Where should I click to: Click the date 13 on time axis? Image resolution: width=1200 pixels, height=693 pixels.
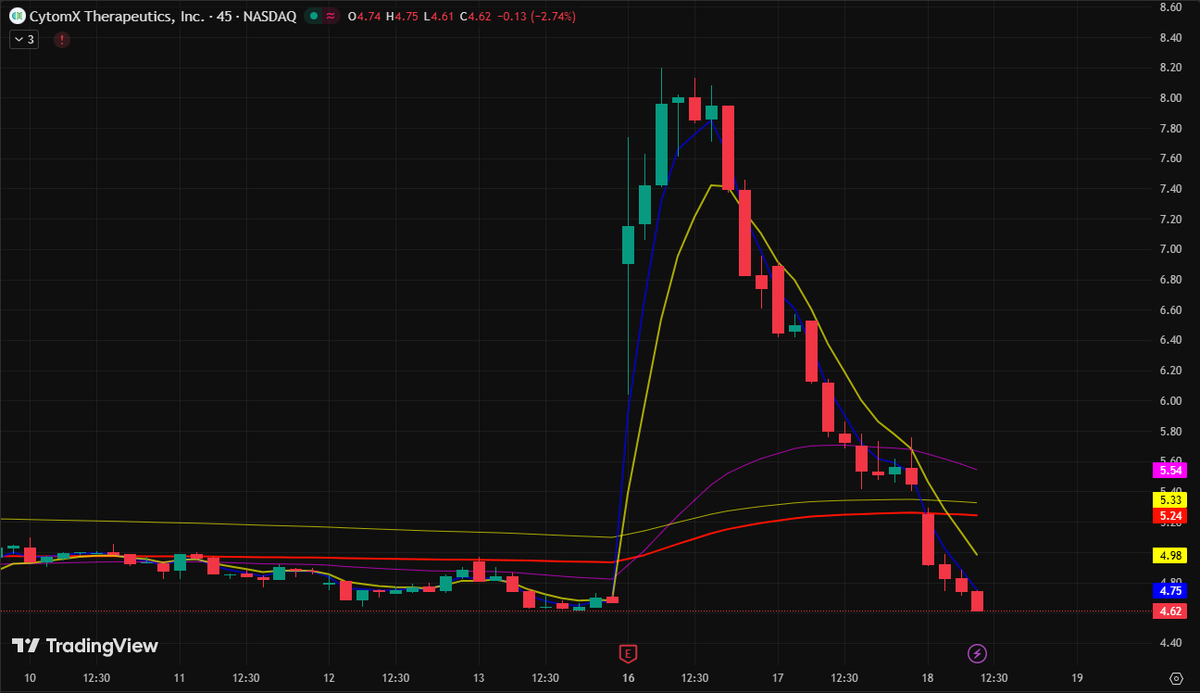click(x=479, y=677)
